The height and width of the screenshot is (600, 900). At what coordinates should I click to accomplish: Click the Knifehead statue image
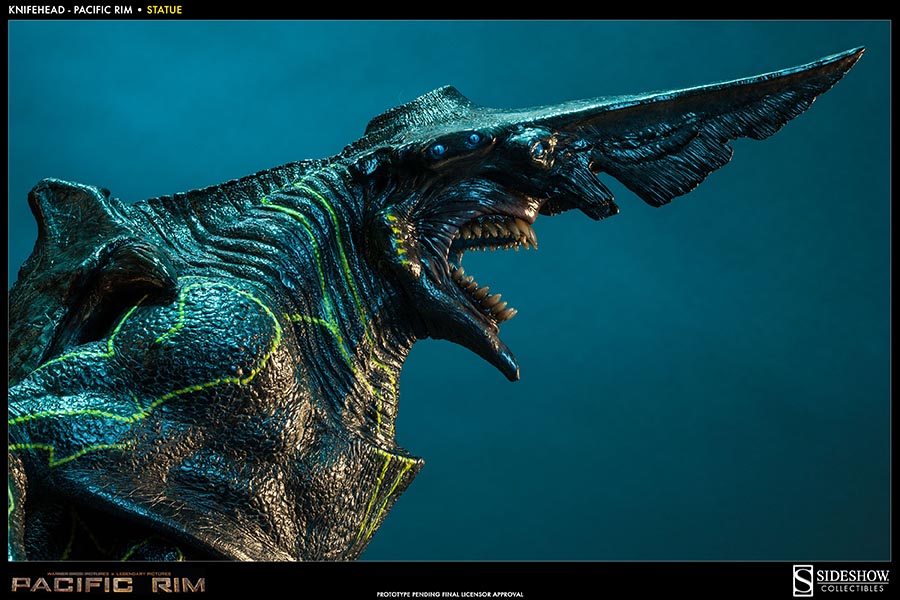pos(449,291)
